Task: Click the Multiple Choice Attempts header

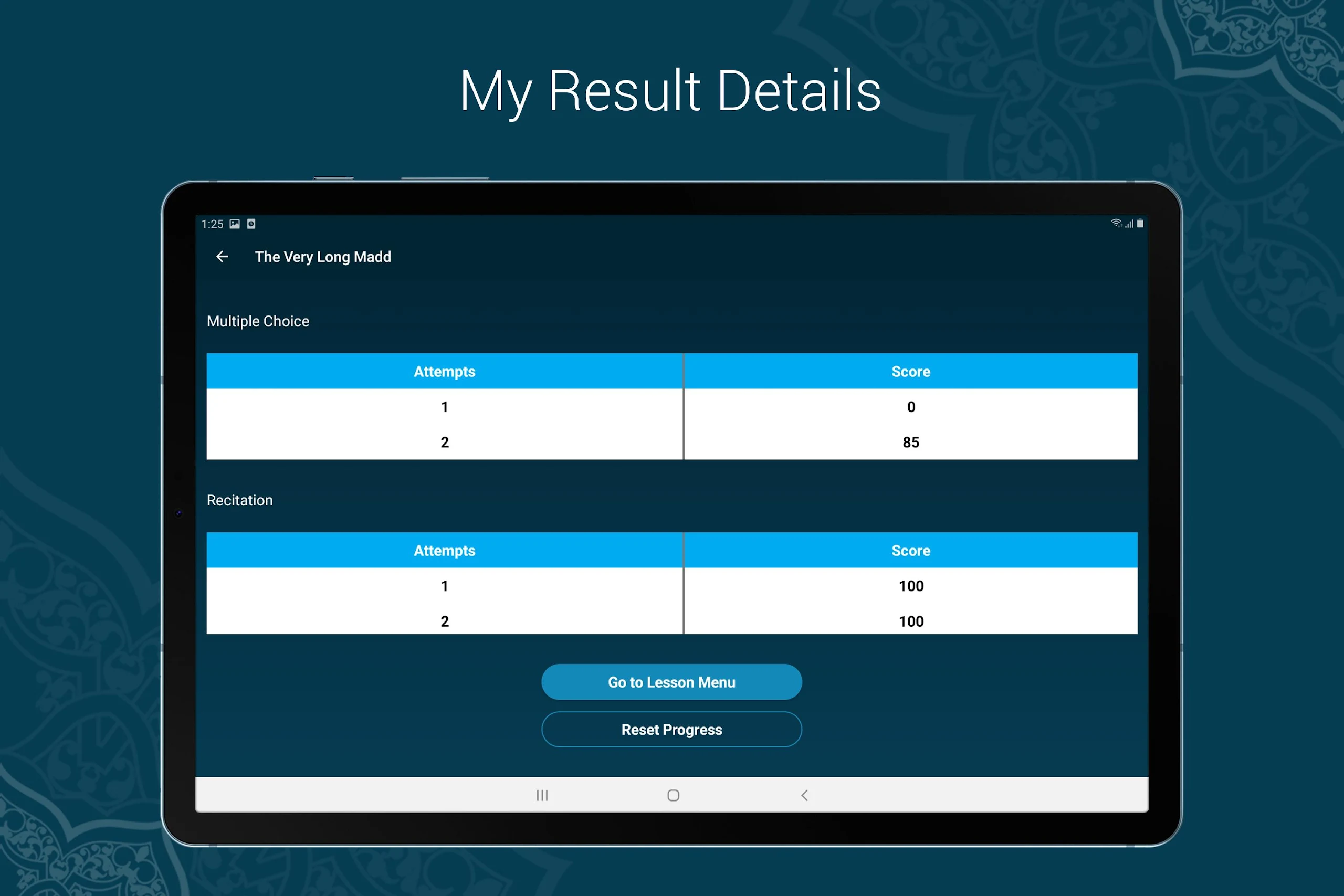Action: pyautogui.click(x=444, y=372)
